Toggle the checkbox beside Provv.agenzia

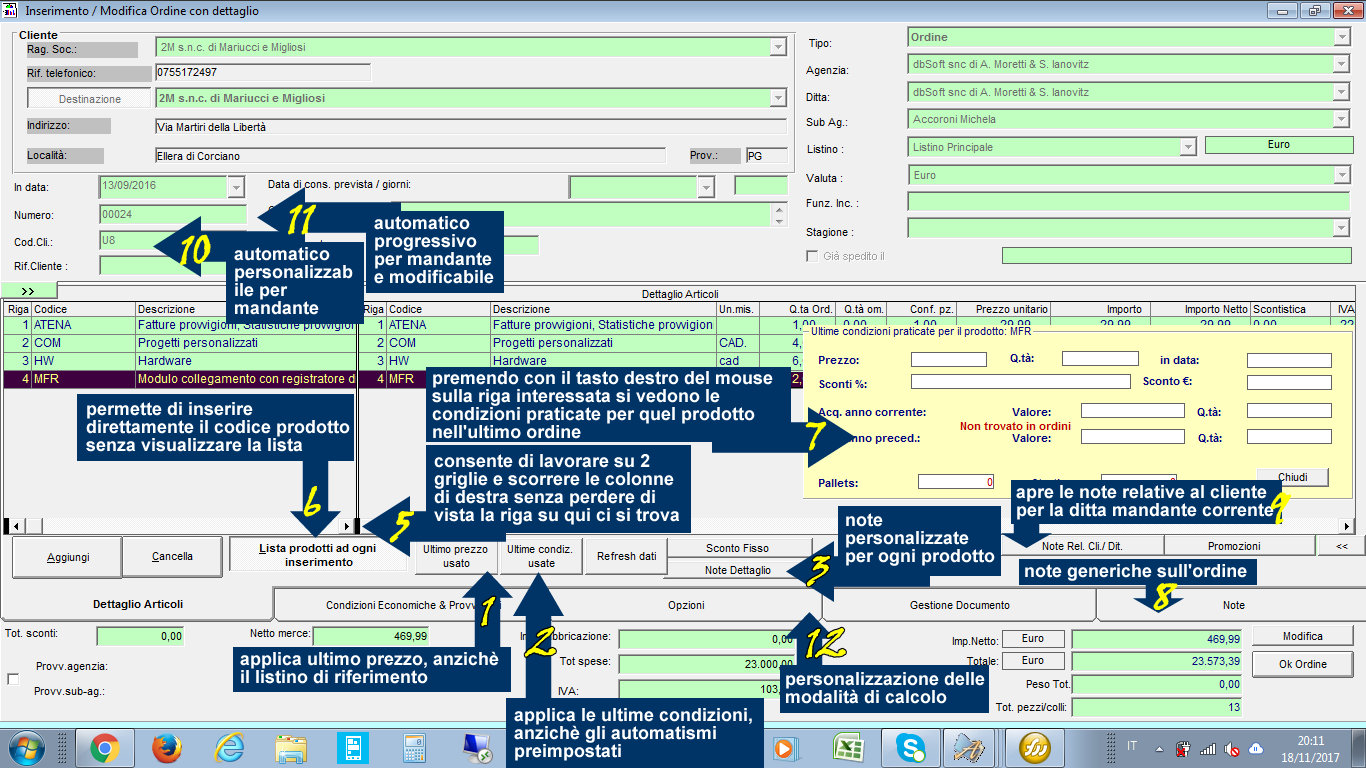click(13, 679)
